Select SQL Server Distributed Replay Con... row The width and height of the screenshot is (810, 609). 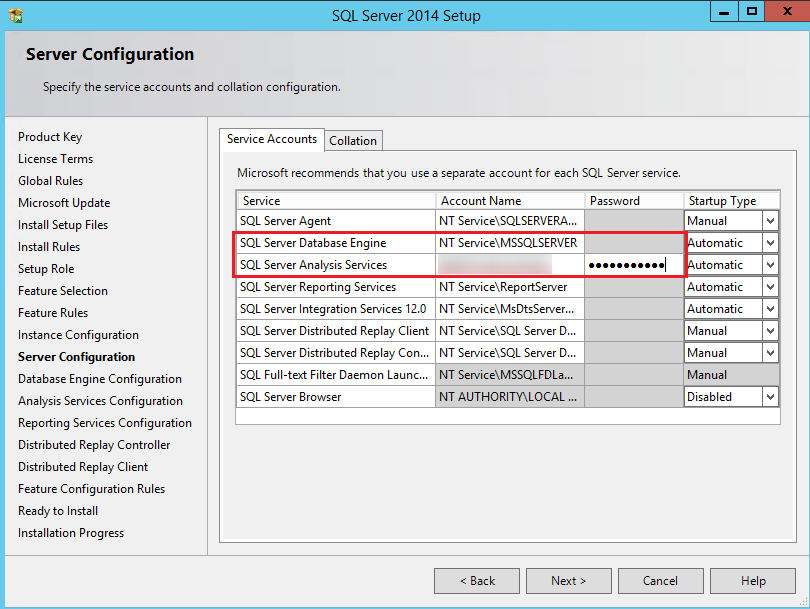(x=336, y=353)
